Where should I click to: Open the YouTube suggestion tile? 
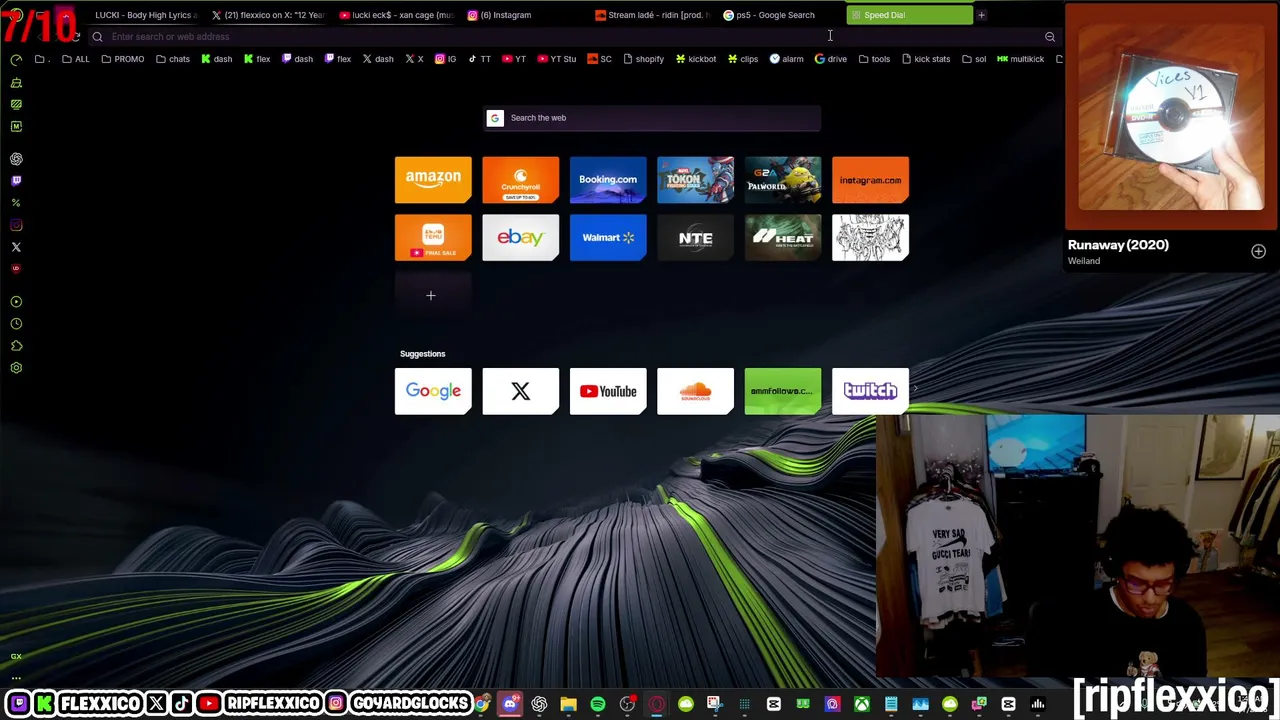coord(608,391)
